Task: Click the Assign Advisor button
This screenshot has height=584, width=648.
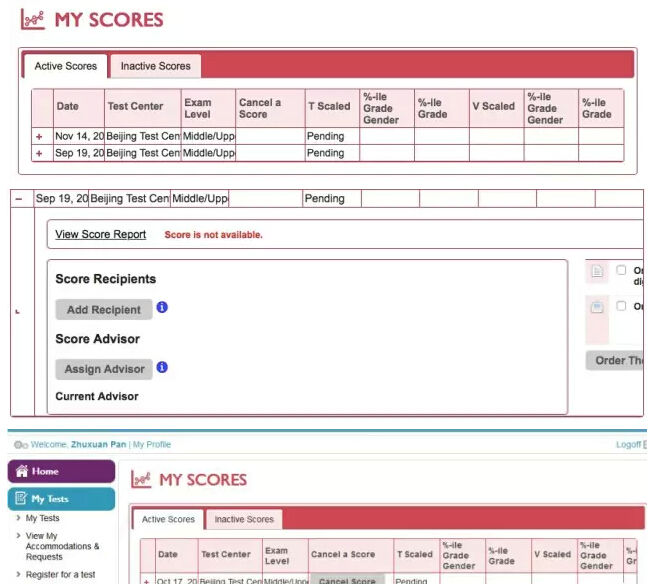Action: [x=104, y=369]
